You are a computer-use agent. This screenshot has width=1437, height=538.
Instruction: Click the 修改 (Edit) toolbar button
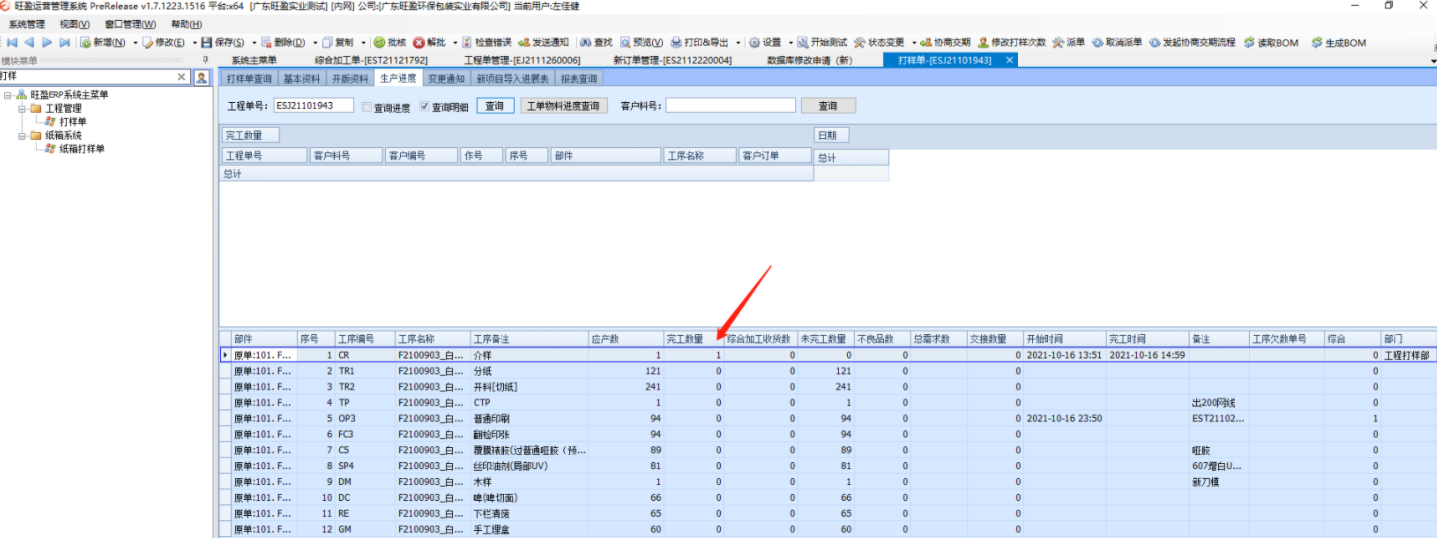pos(164,43)
